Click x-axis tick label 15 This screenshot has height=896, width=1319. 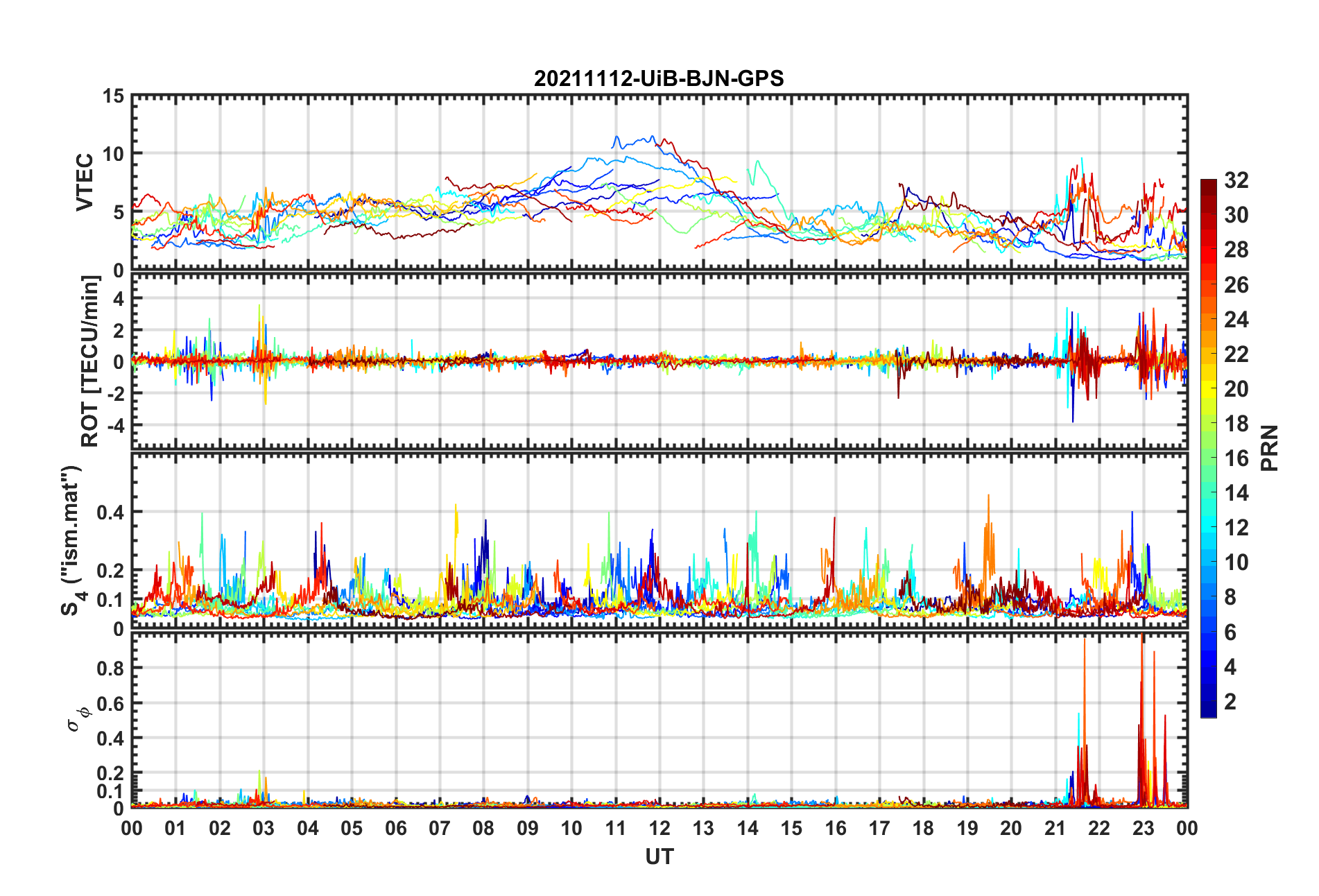[x=791, y=828]
